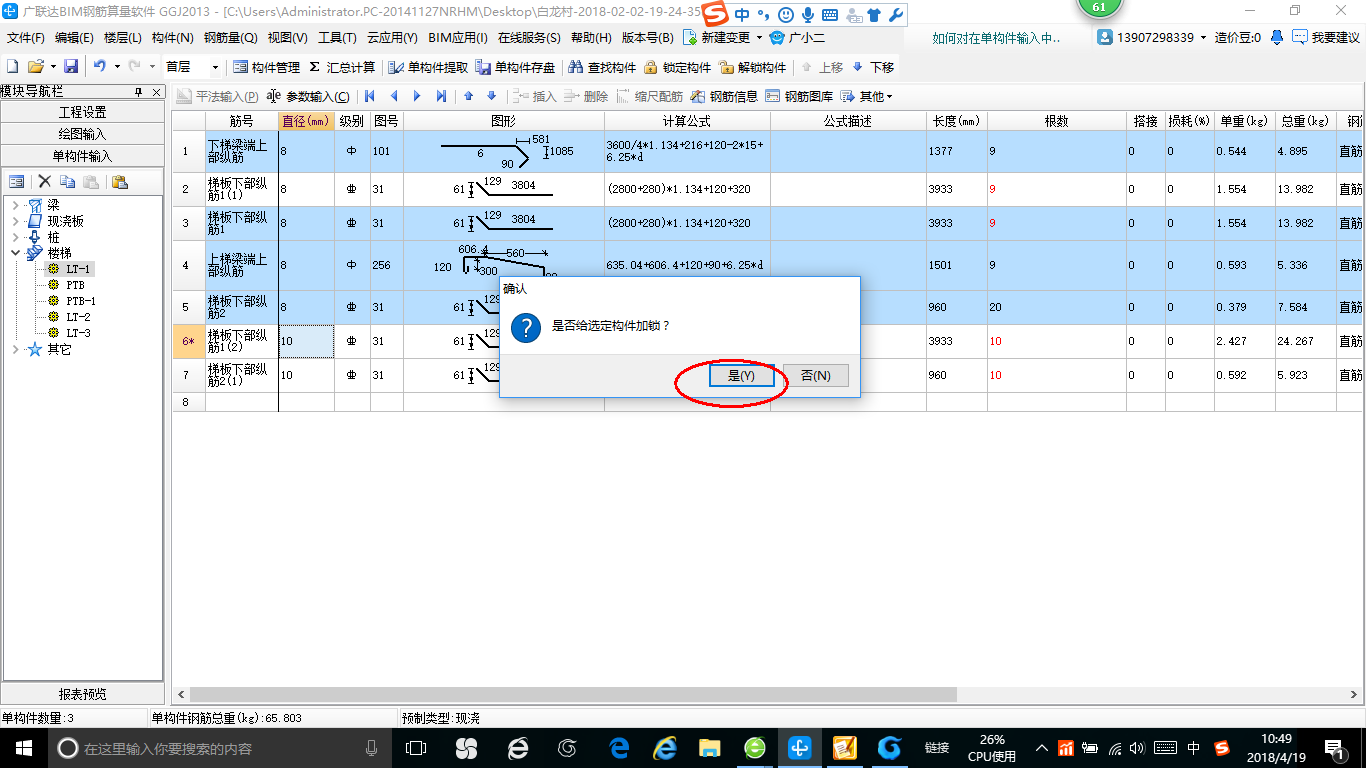This screenshot has width=1366, height=768.
Task: Click the Open folder icon in toolbar
Action: [35, 67]
